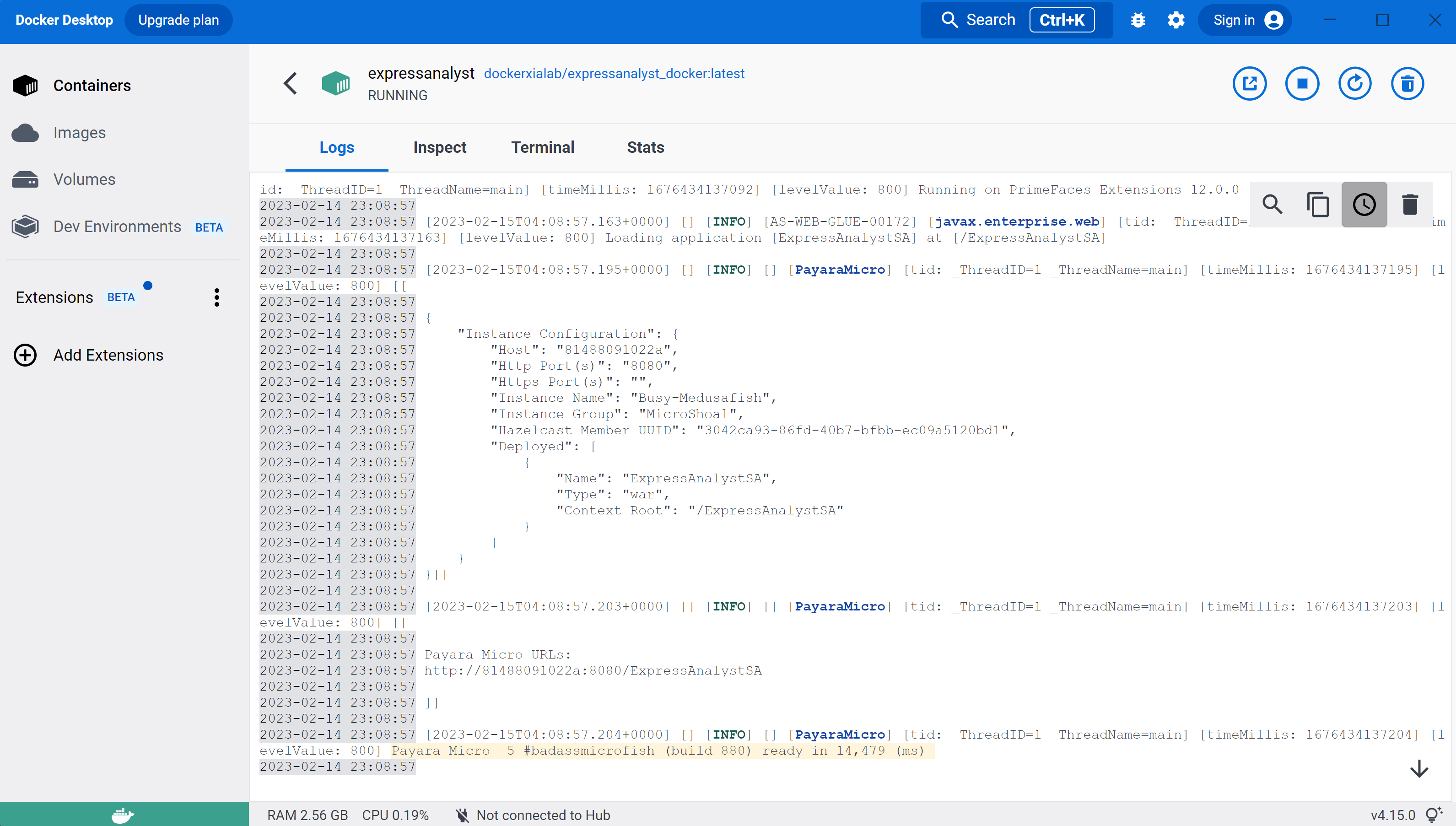This screenshot has width=1456, height=826.
Task: Open dockerxialab/expressanalyst_docker:latest image link
Action: tap(614, 74)
